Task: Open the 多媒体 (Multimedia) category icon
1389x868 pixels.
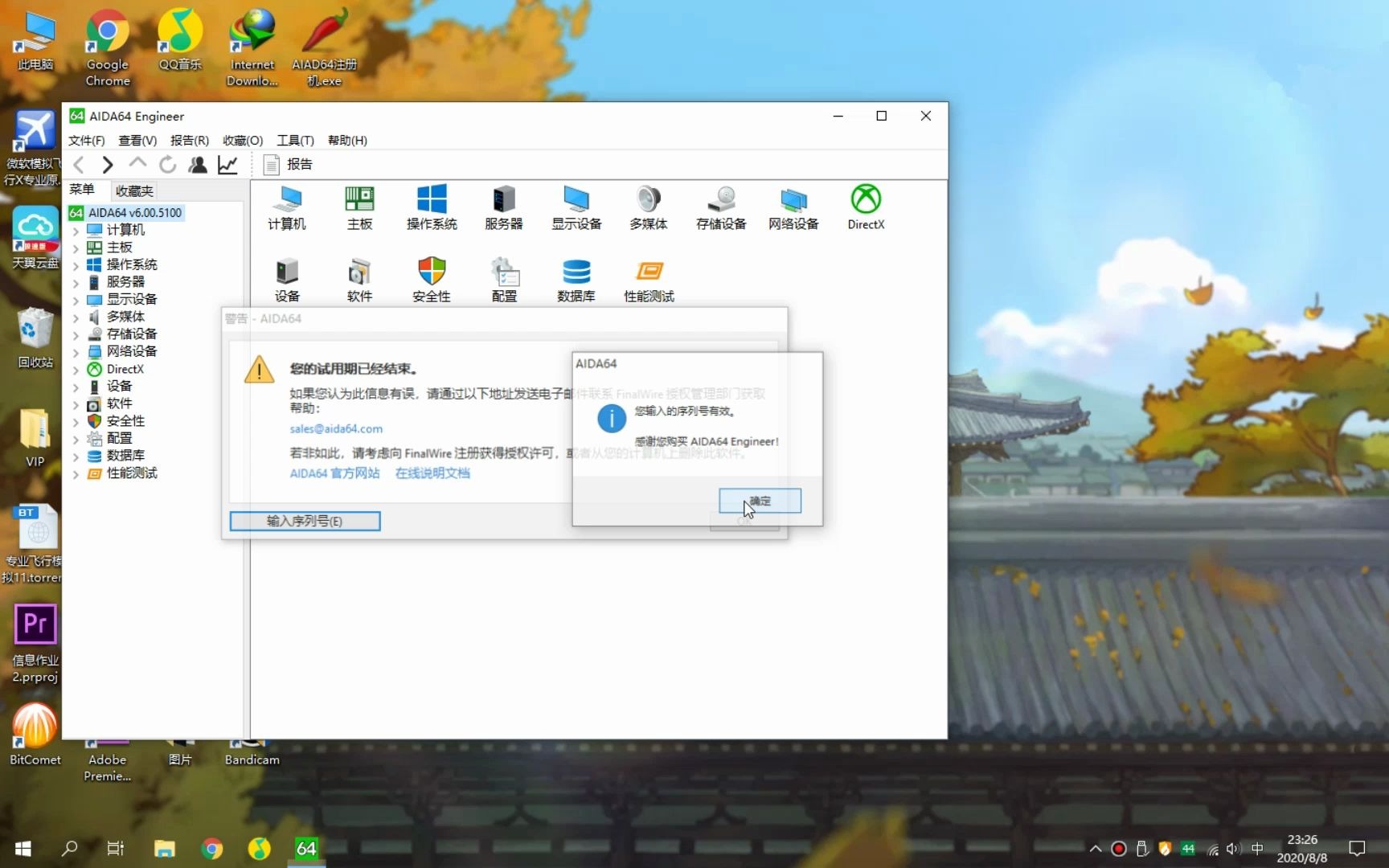Action: coord(649,207)
